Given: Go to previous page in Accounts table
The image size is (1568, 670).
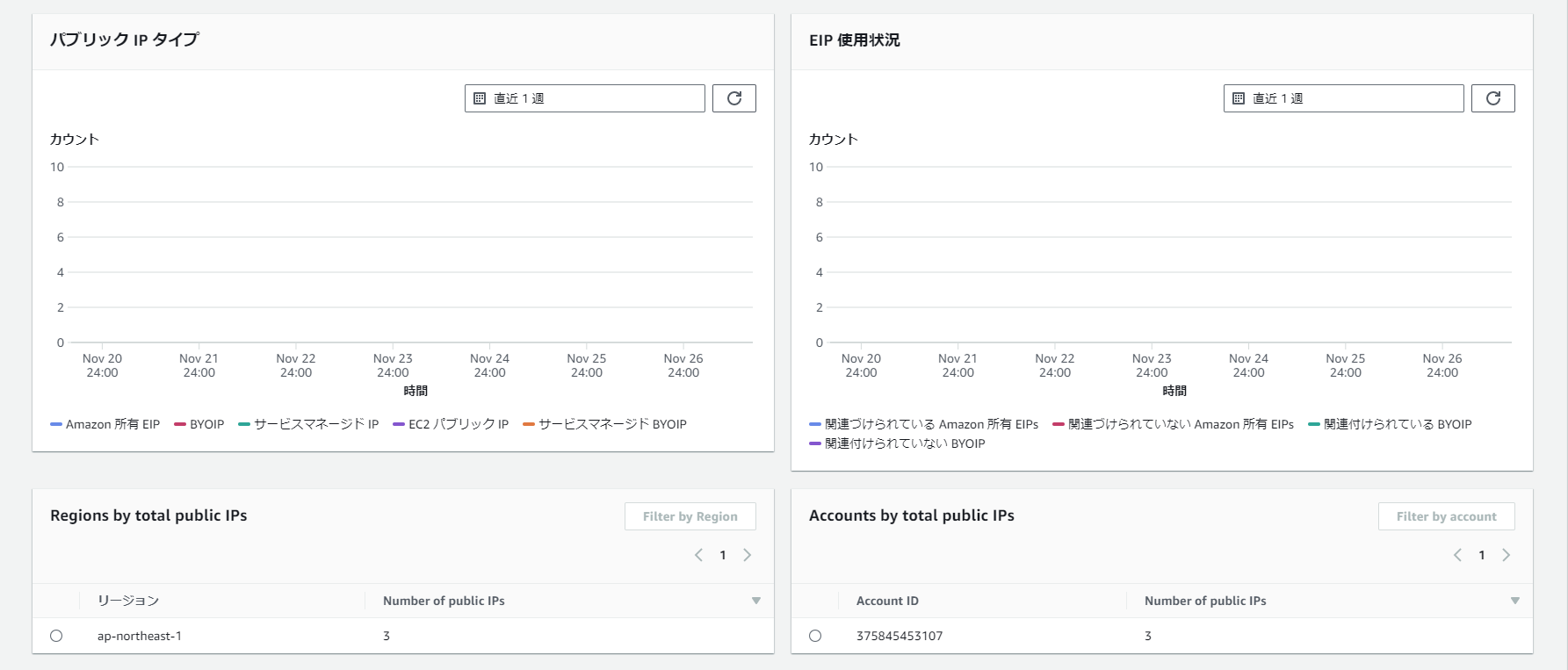Looking at the screenshot, I should click(1457, 555).
